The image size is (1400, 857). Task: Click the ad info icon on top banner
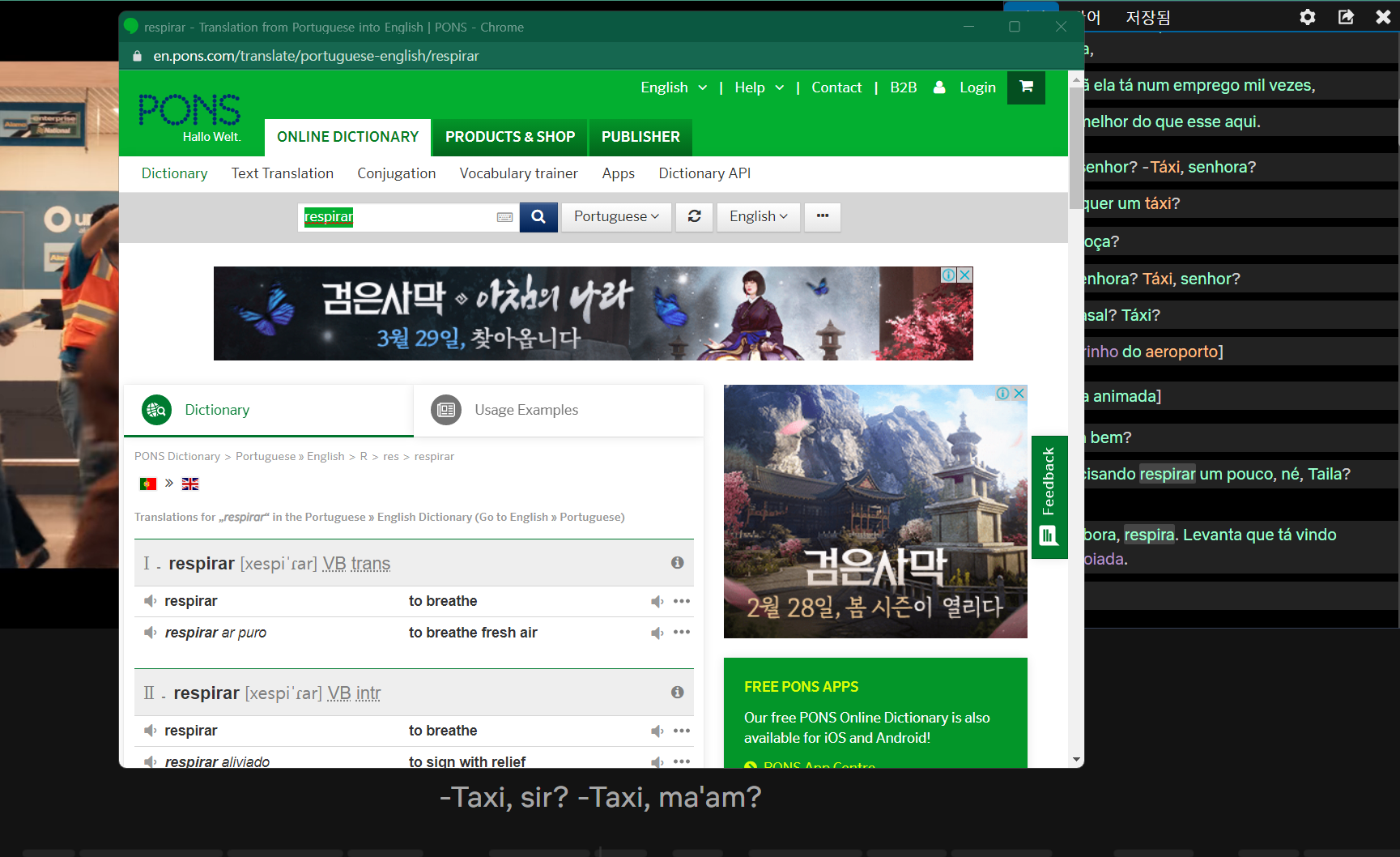(x=949, y=275)
